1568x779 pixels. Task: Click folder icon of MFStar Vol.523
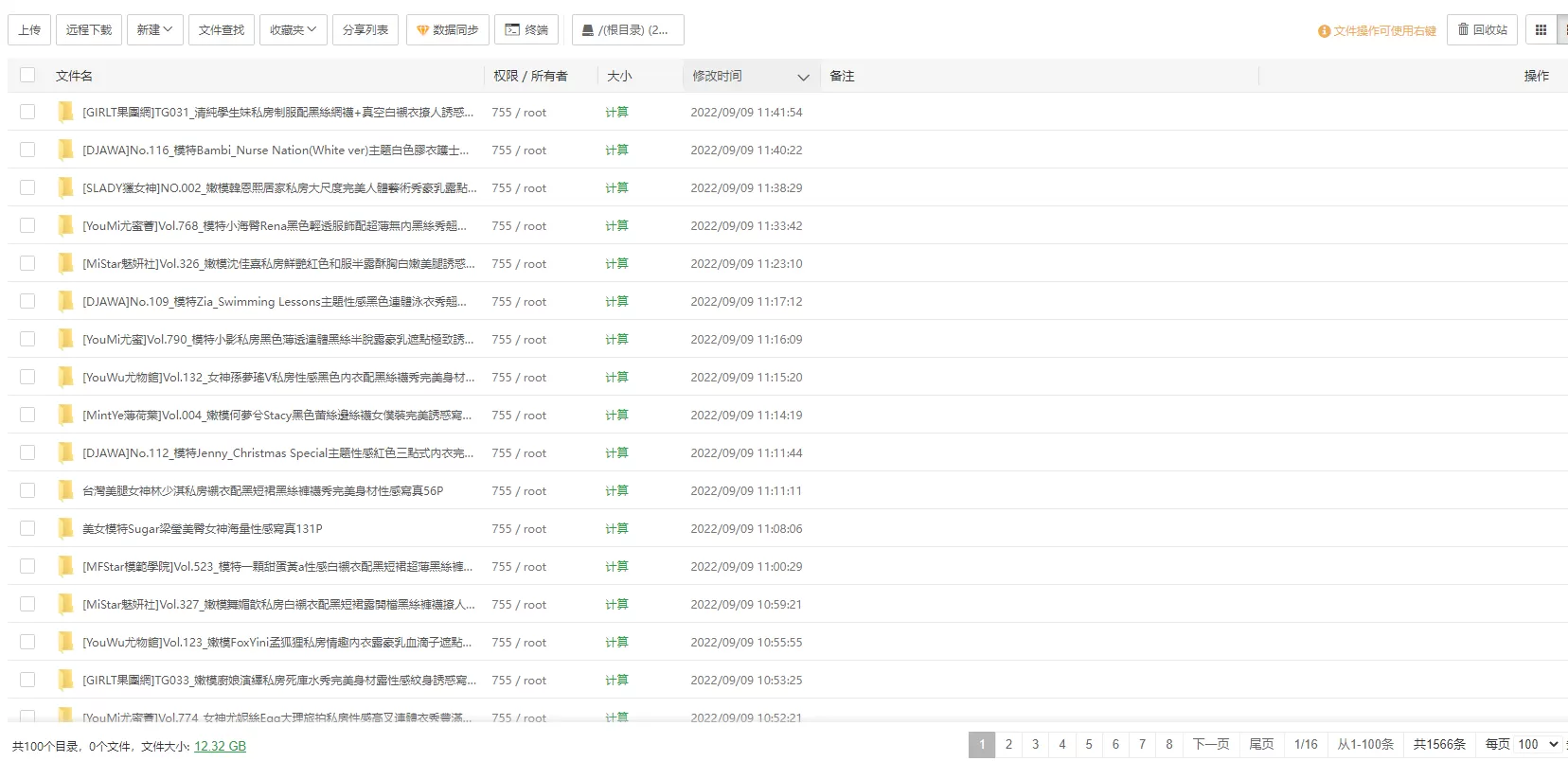[x=65, y=566]
